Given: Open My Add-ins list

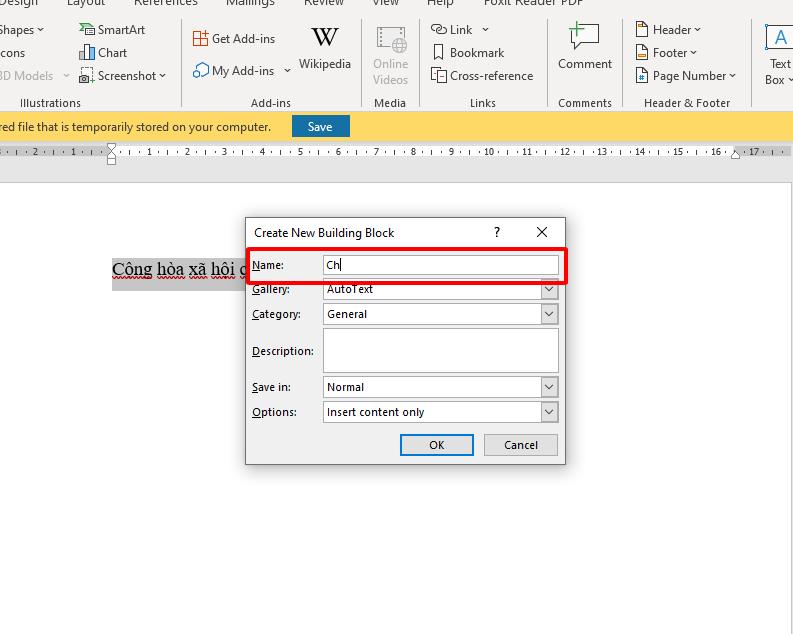Looking at the screenshot, I should (x=234, y=71).
